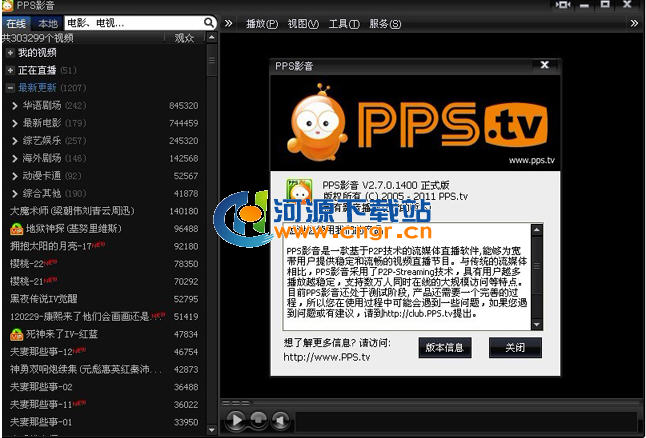
Task: Expand the 正在直播 category
Action: [x=10, y=70]
